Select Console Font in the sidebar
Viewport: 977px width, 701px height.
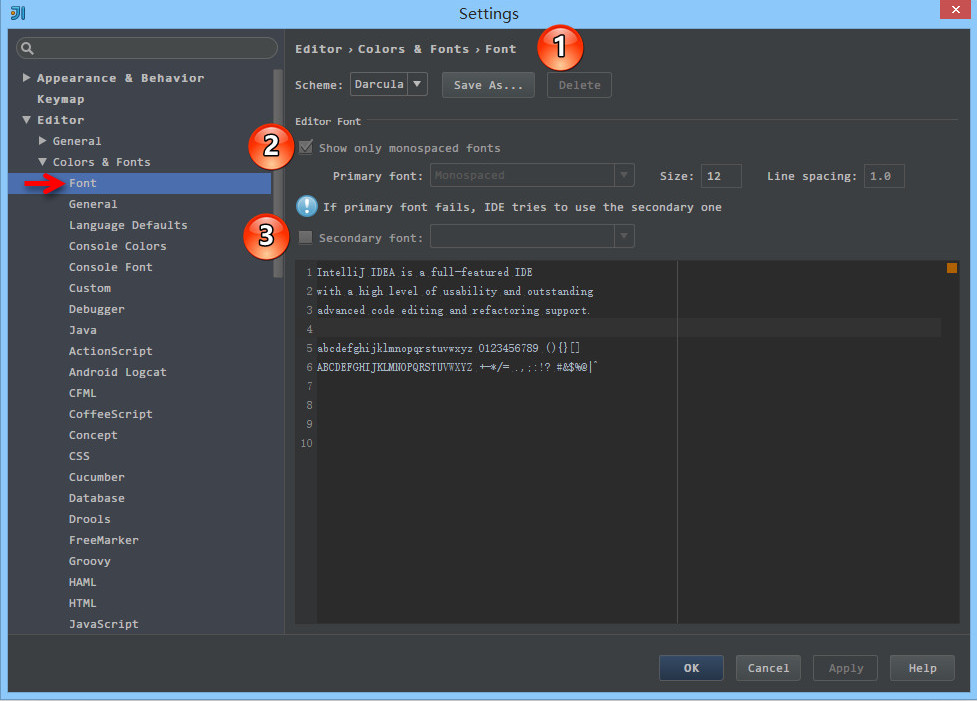coord(110,267)
